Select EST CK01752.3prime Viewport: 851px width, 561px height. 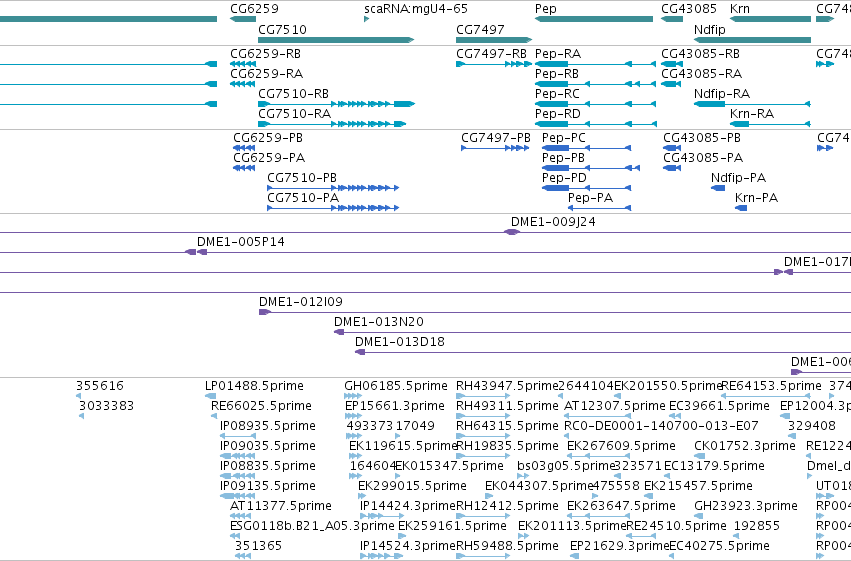tap(745, 446)
